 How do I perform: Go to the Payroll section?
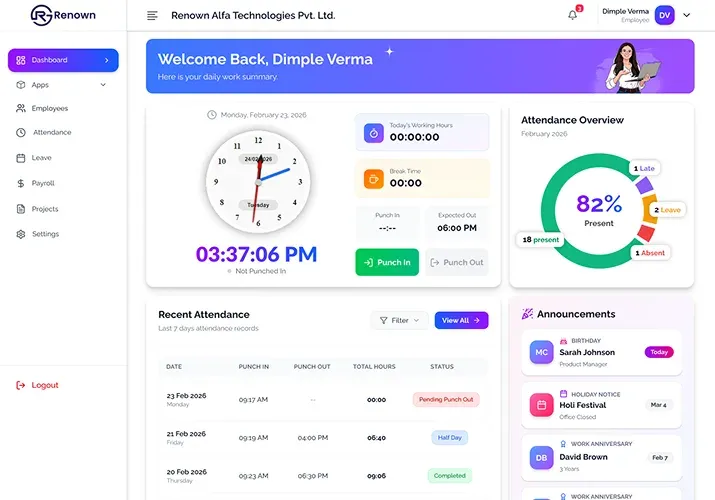coord(43,183)
